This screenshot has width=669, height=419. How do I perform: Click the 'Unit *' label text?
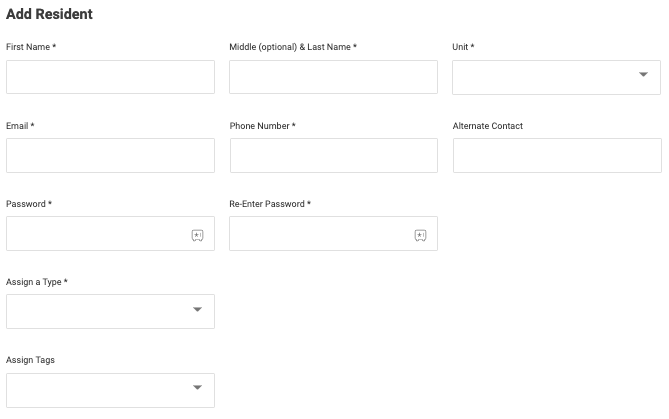point(463,47)
